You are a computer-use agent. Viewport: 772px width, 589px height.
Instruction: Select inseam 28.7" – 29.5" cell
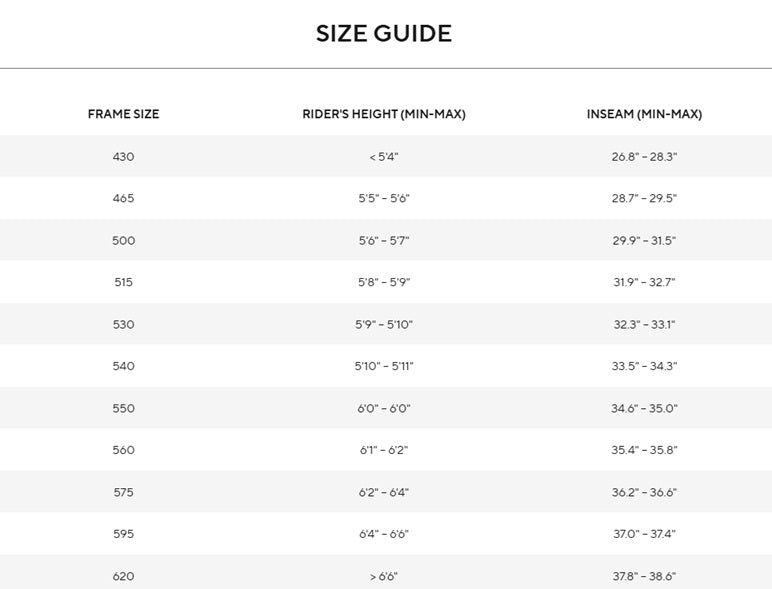(x=644, y=198)
